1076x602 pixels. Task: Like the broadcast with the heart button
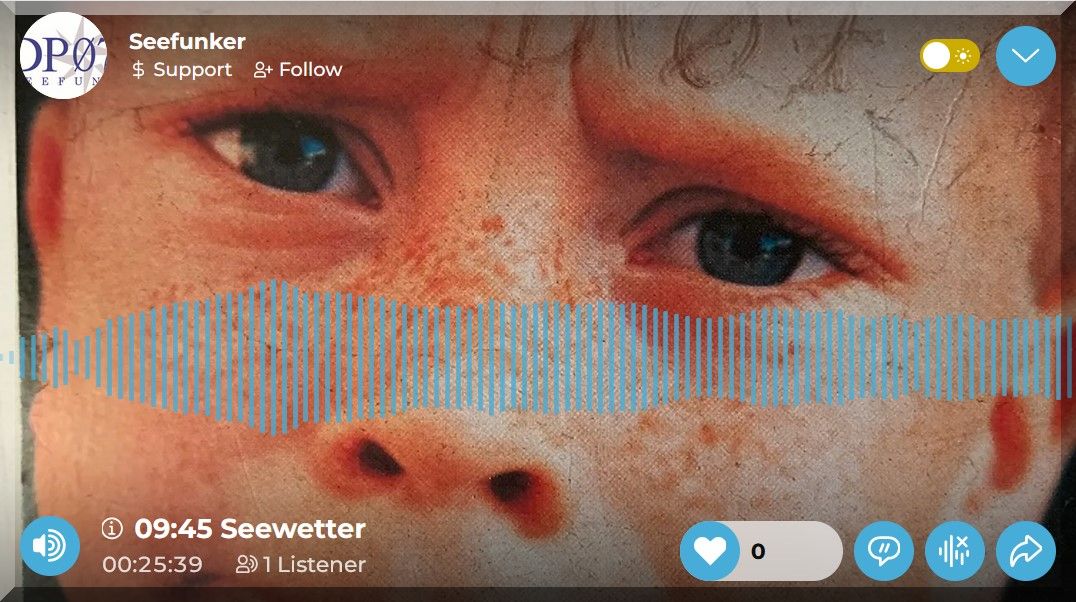click(710, 551)
